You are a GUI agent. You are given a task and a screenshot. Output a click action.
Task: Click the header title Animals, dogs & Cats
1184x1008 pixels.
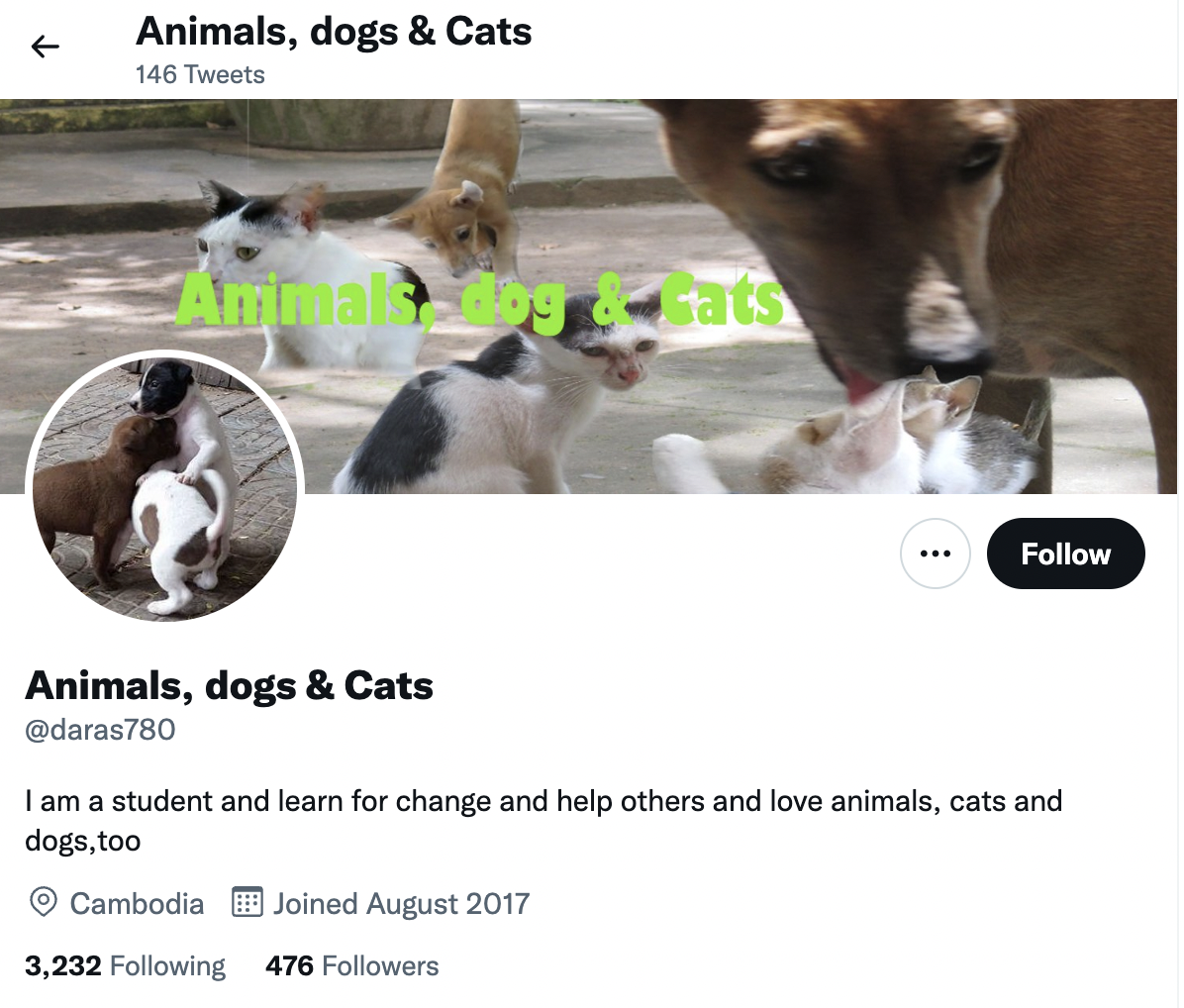point(334,32)
